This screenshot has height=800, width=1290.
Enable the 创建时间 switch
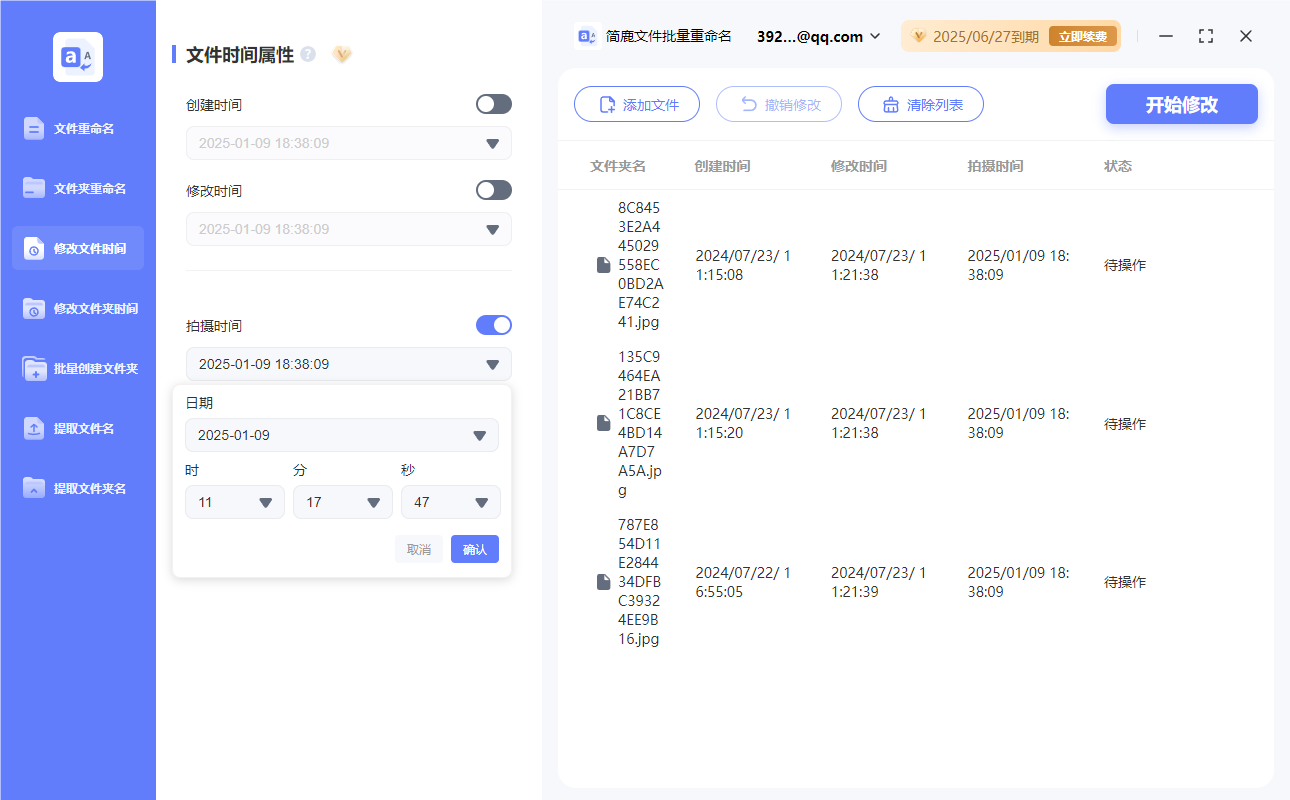tap(493, 103)
